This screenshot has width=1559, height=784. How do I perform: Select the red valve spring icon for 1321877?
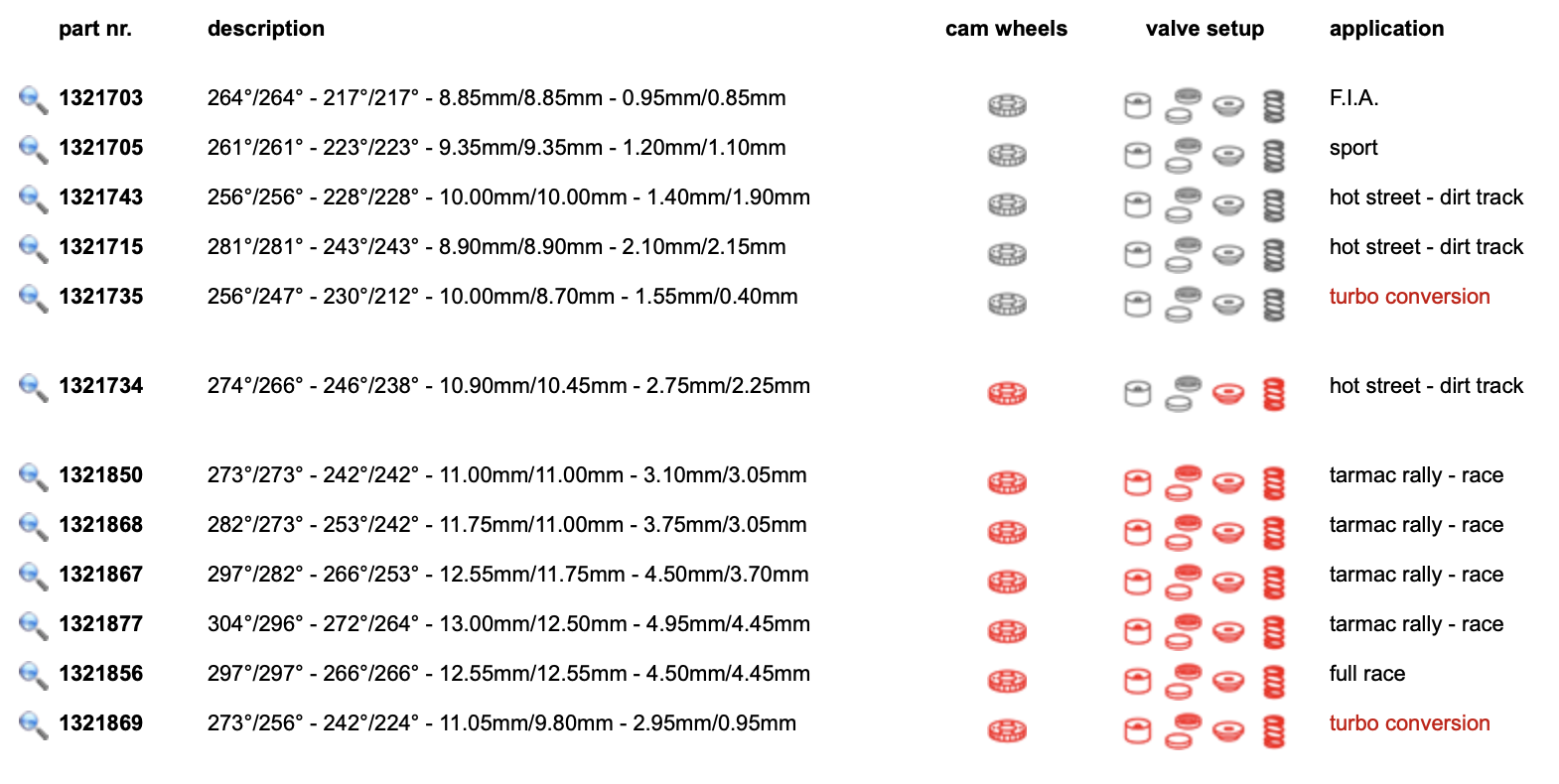pyautogui.click(x=1273, y=631)
